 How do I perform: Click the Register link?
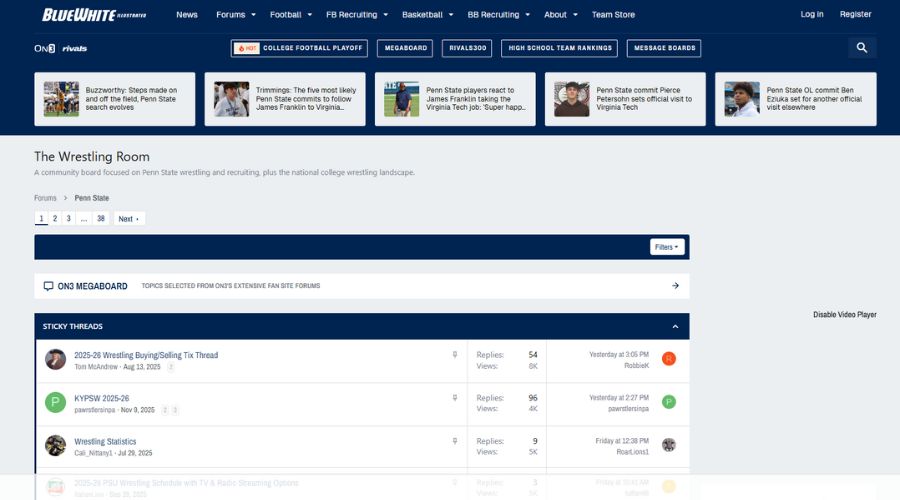point(855,14)
